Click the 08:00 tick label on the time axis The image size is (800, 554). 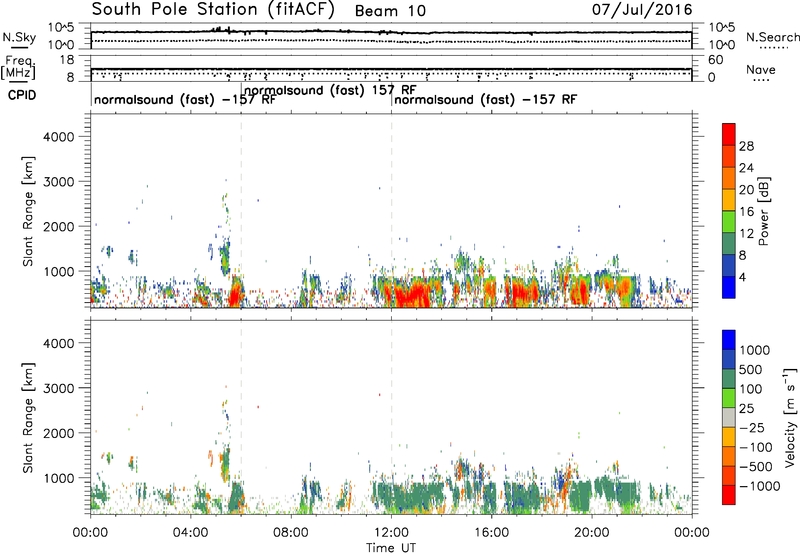[x=291, y=533]
